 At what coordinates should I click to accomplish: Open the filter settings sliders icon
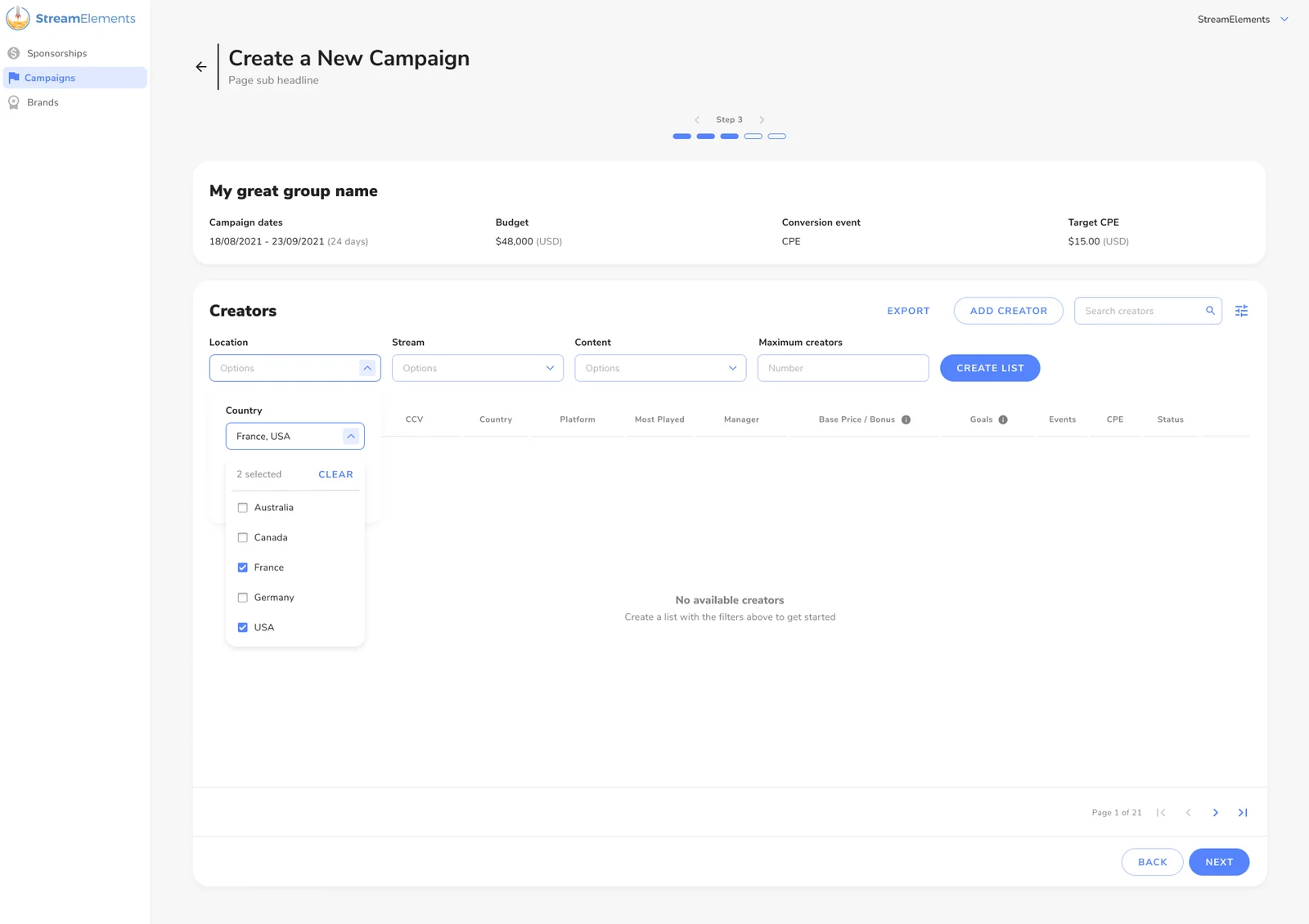pyautogui.click(x=1241, y=311)
